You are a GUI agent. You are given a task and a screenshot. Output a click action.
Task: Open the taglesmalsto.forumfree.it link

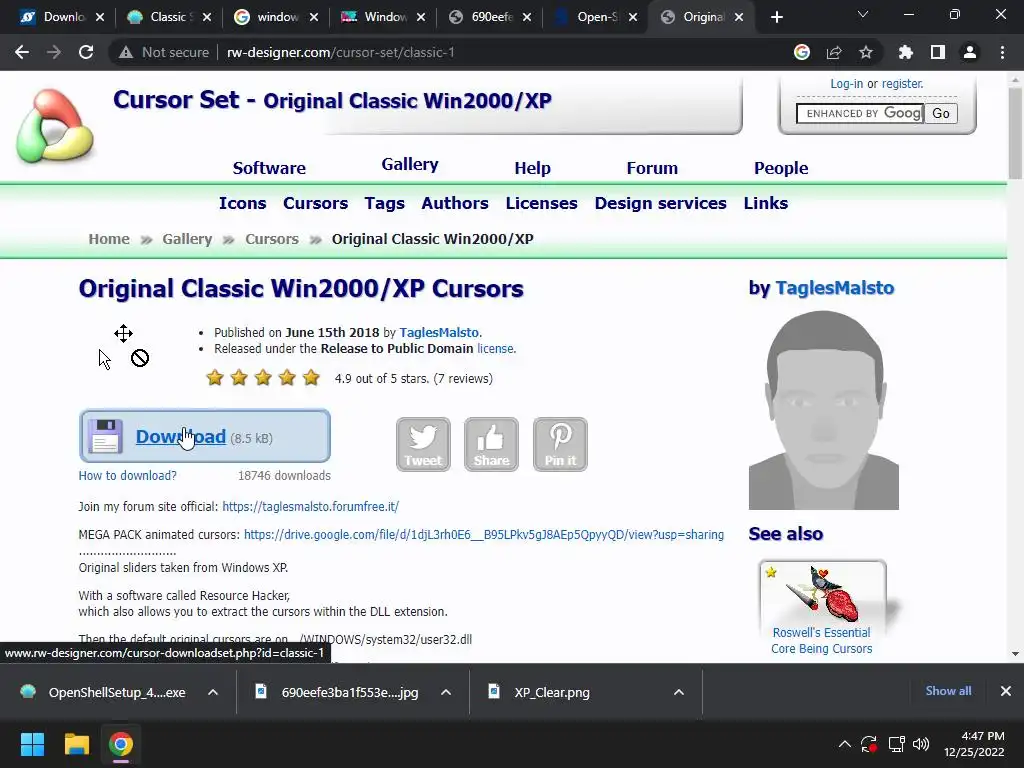coord(310,506)
